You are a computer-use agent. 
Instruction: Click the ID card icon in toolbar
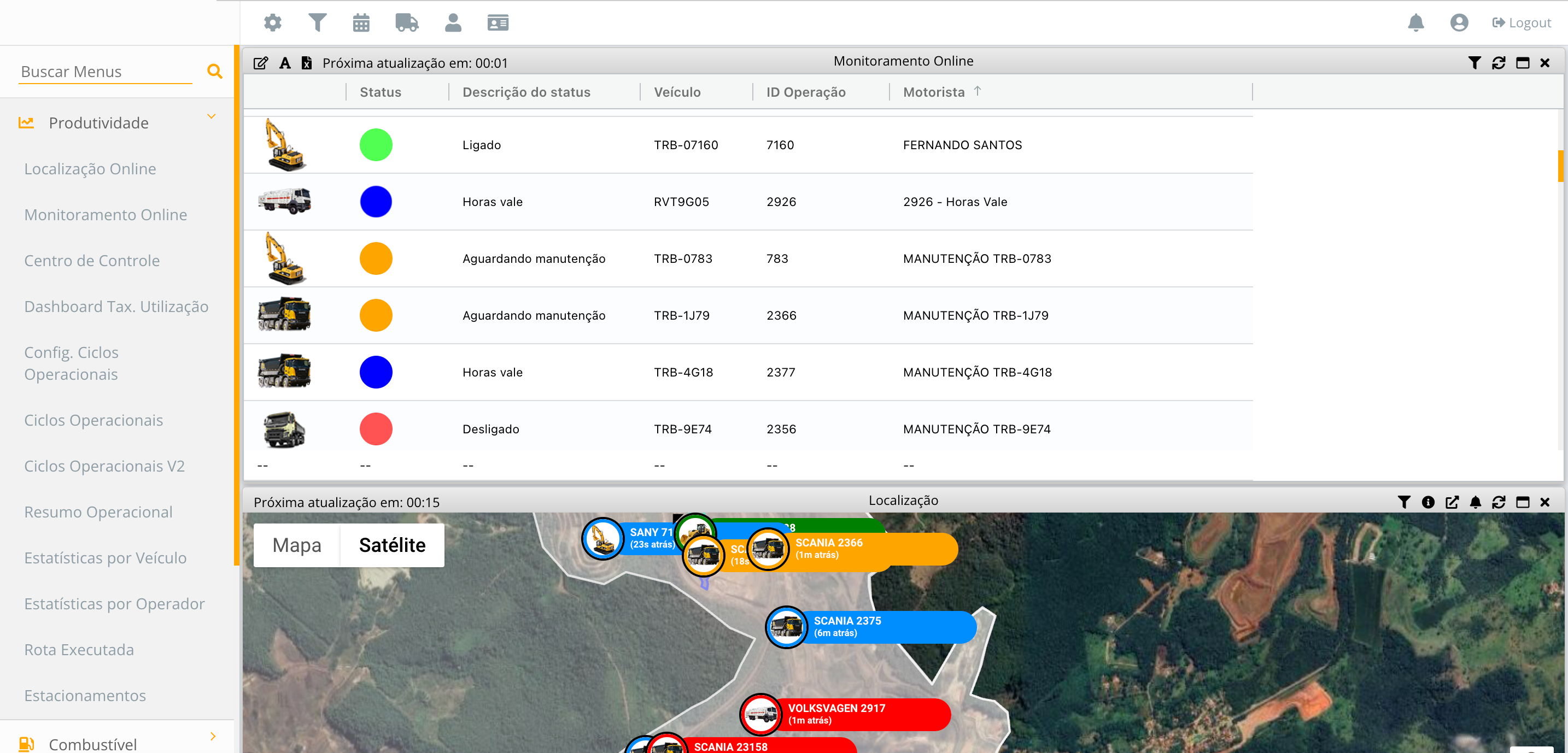pos(498,22)
